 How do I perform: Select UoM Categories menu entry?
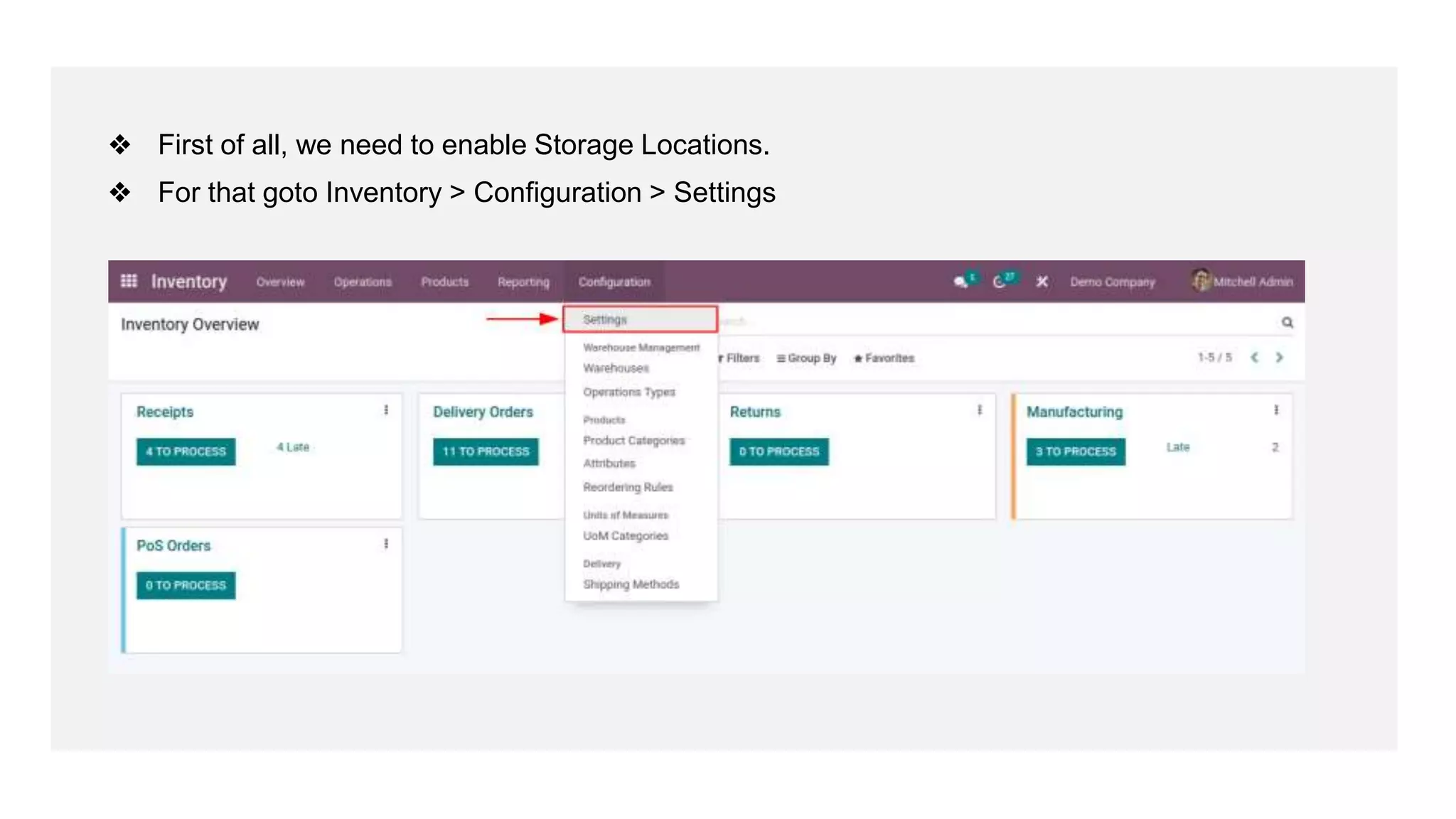point(626,536)
